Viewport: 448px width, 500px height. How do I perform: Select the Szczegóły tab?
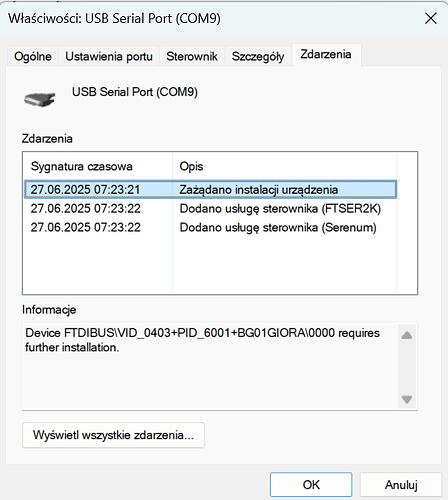coord(258,56)
